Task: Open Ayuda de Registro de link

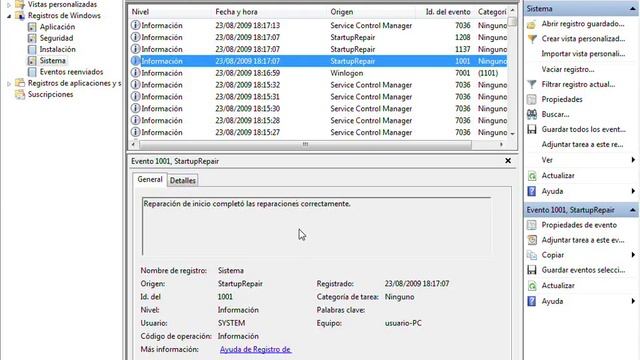Action: [x=255, y=349]
